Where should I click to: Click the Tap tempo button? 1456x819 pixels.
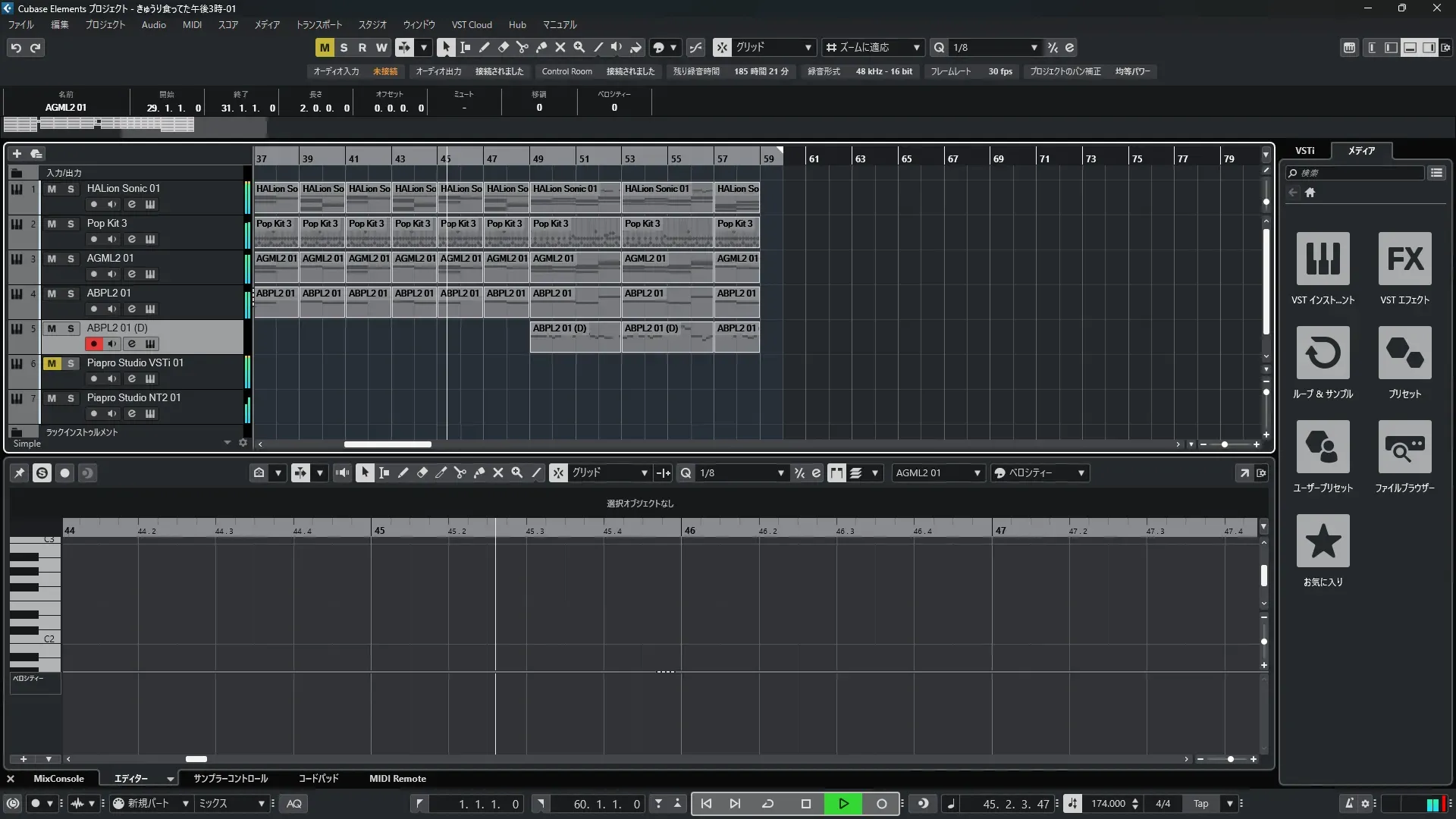coord(1200,804)
